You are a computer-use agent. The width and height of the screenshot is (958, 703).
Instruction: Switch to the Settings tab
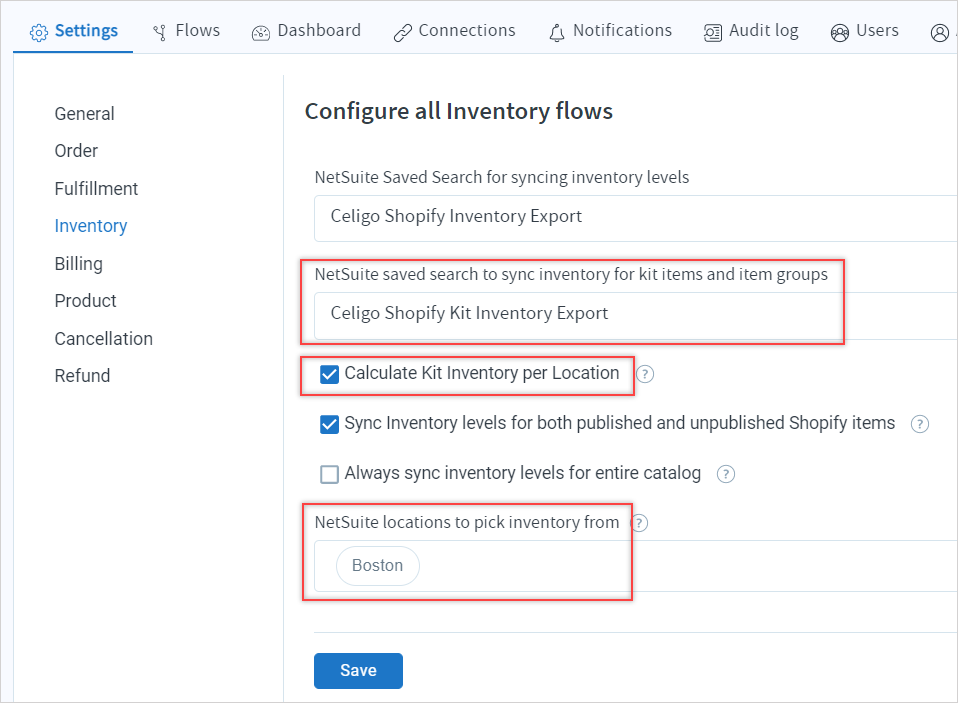click(74, 31)
